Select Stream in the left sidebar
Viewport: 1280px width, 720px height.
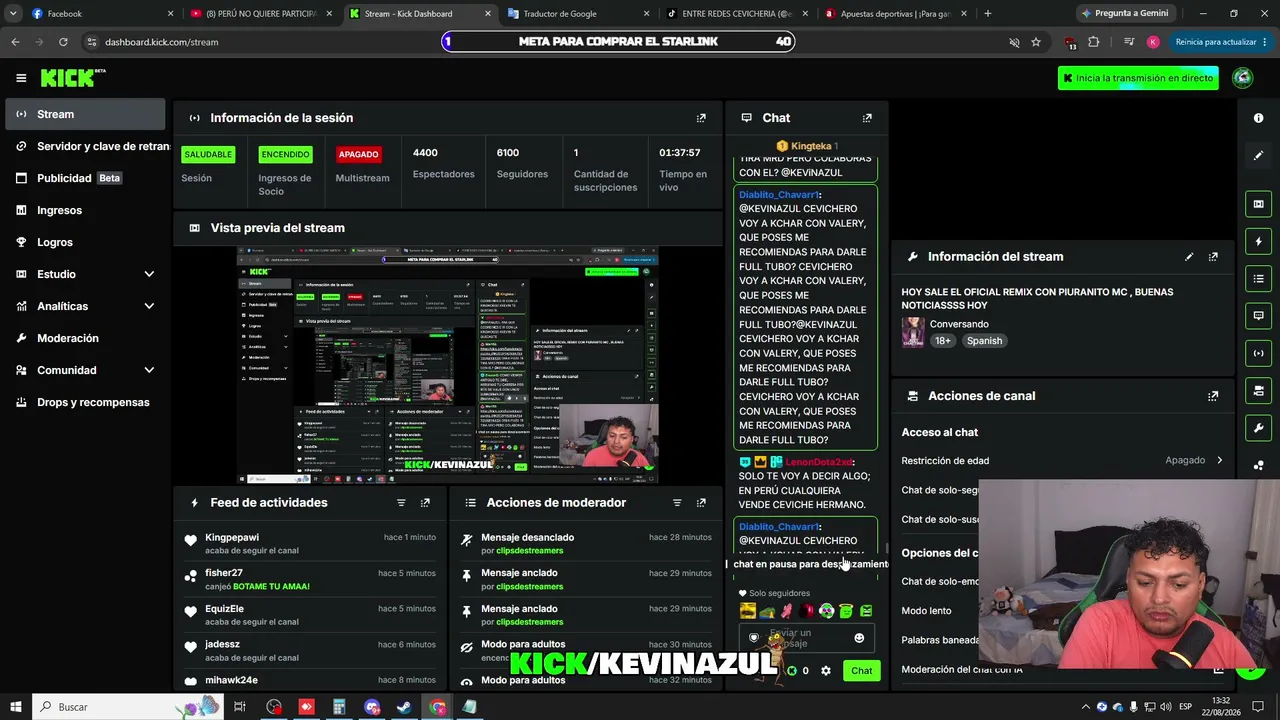click(x=85, y=114)
